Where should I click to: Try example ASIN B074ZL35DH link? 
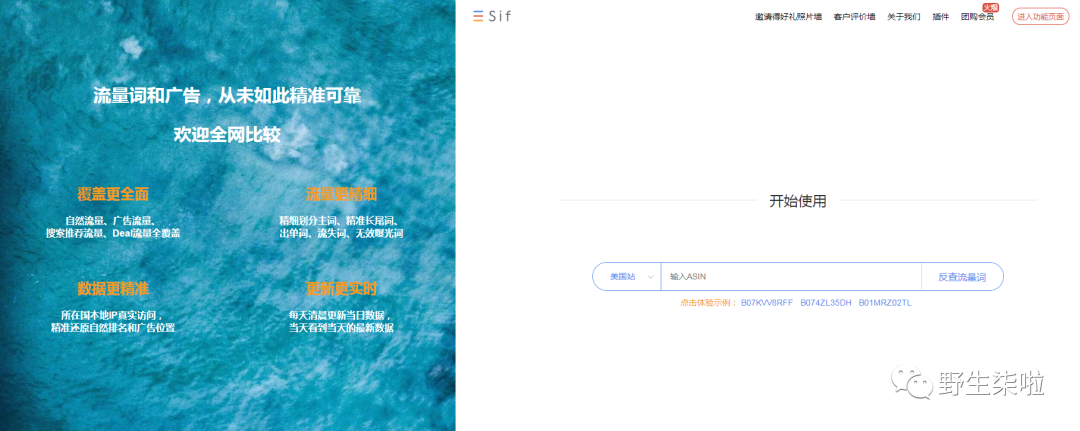(x=826, y=303)
